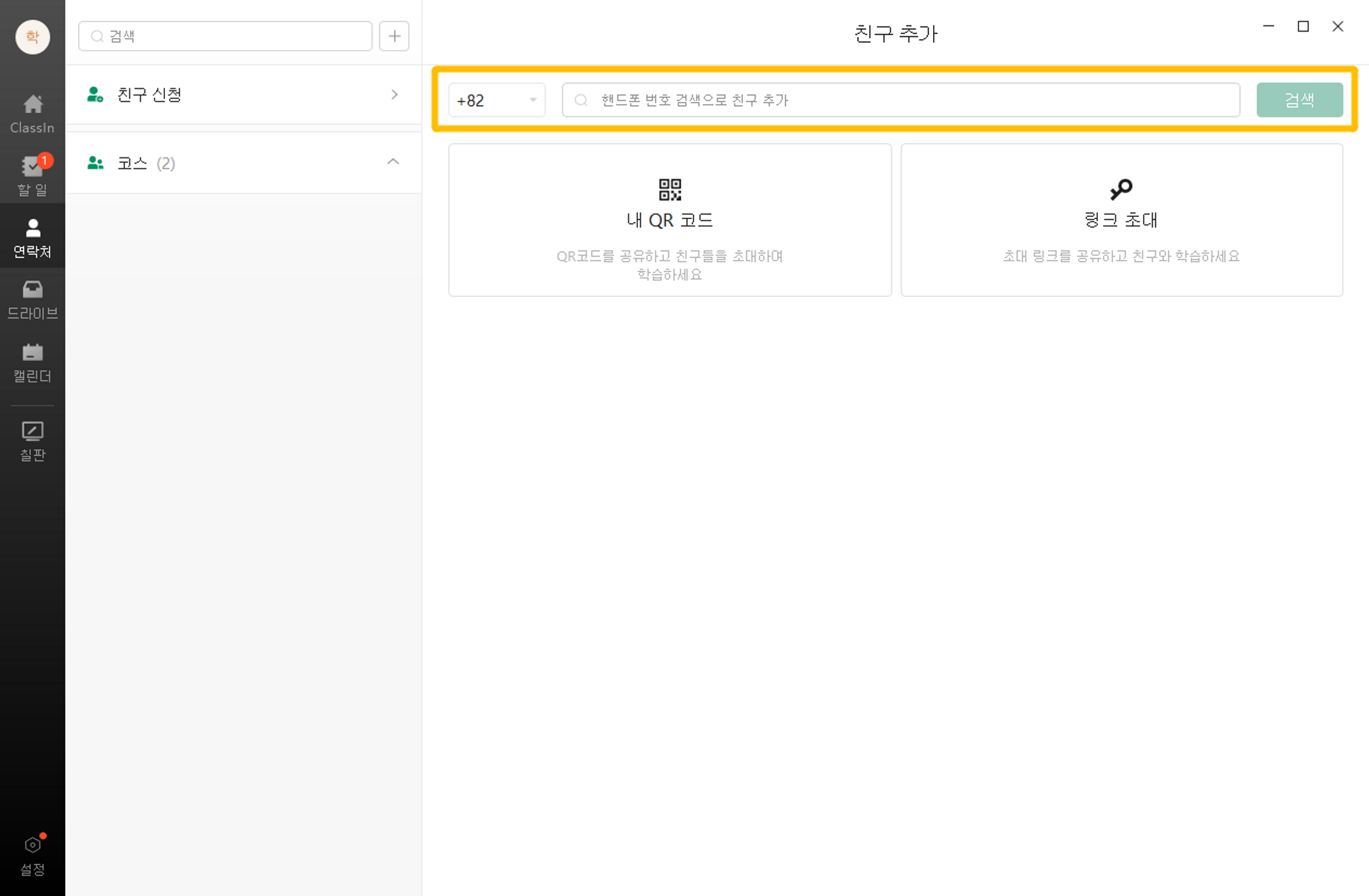Open the 할 일 tasks icon

click(x=32, y=166)
